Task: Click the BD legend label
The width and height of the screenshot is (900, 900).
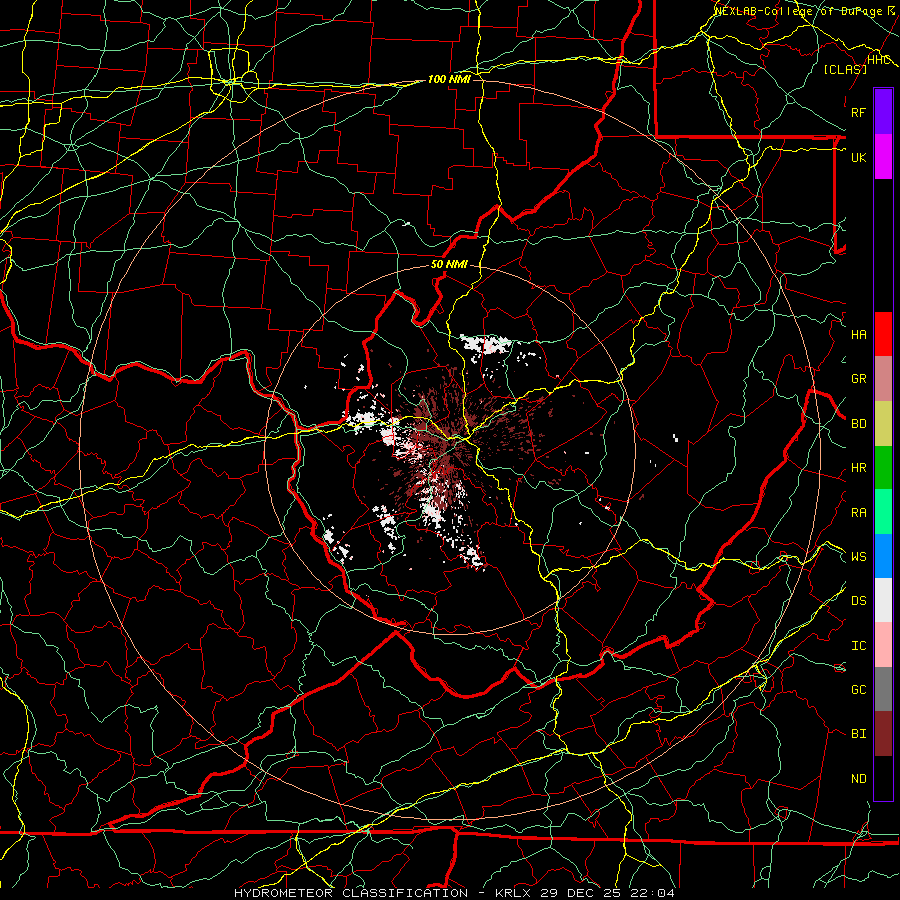Action: point(859,424)
